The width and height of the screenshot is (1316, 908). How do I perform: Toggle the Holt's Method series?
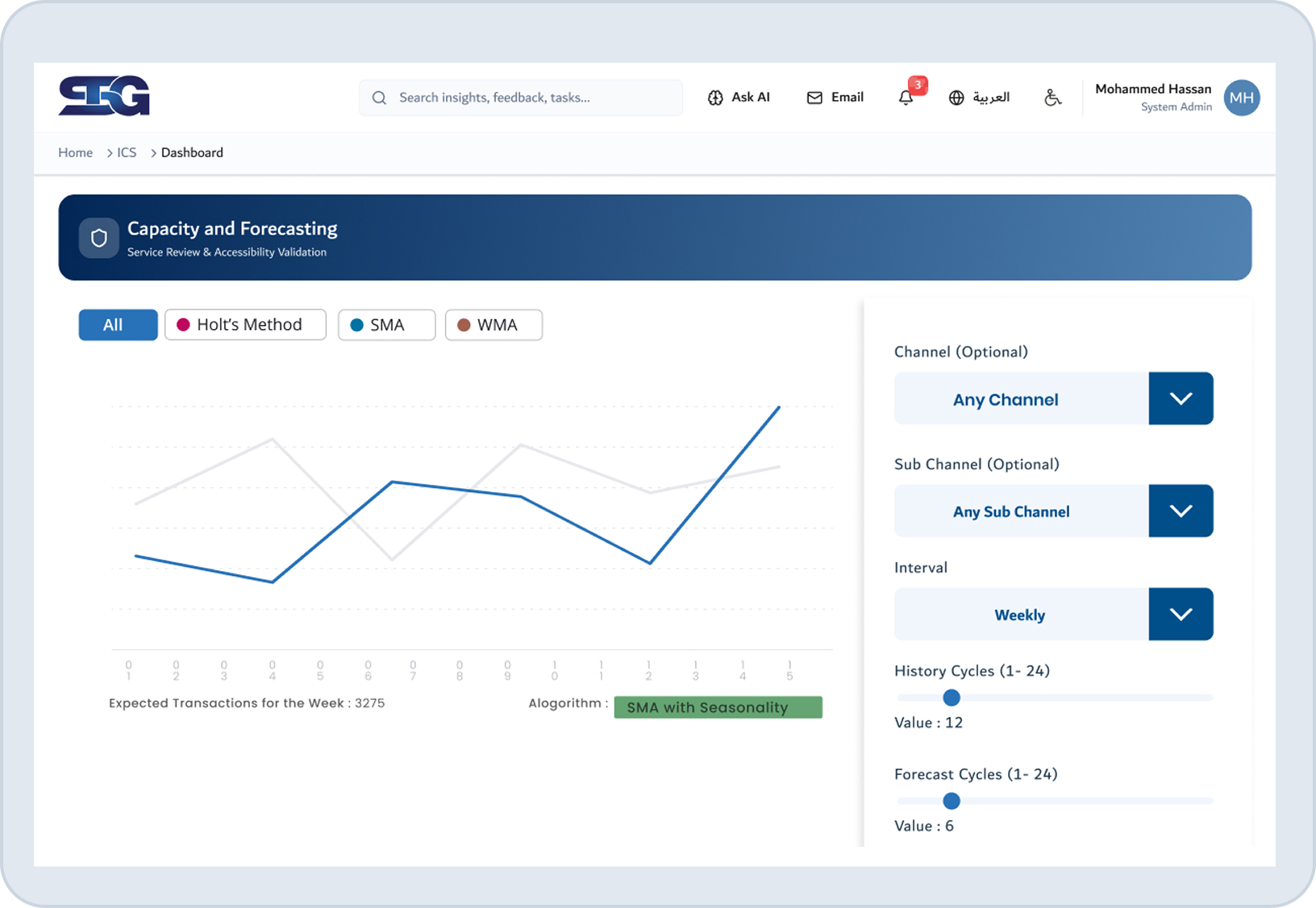(245, 324)
